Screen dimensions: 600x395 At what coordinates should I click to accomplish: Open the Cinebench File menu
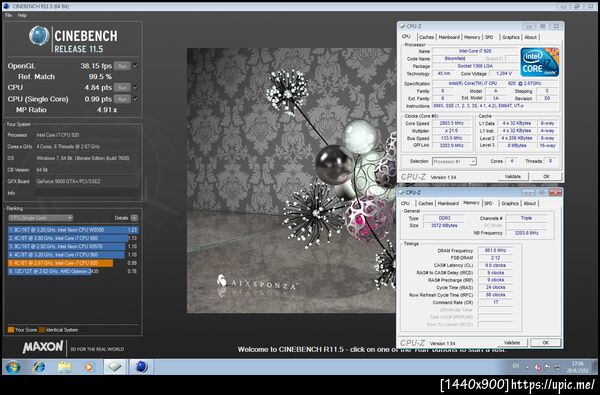(8, 15)
